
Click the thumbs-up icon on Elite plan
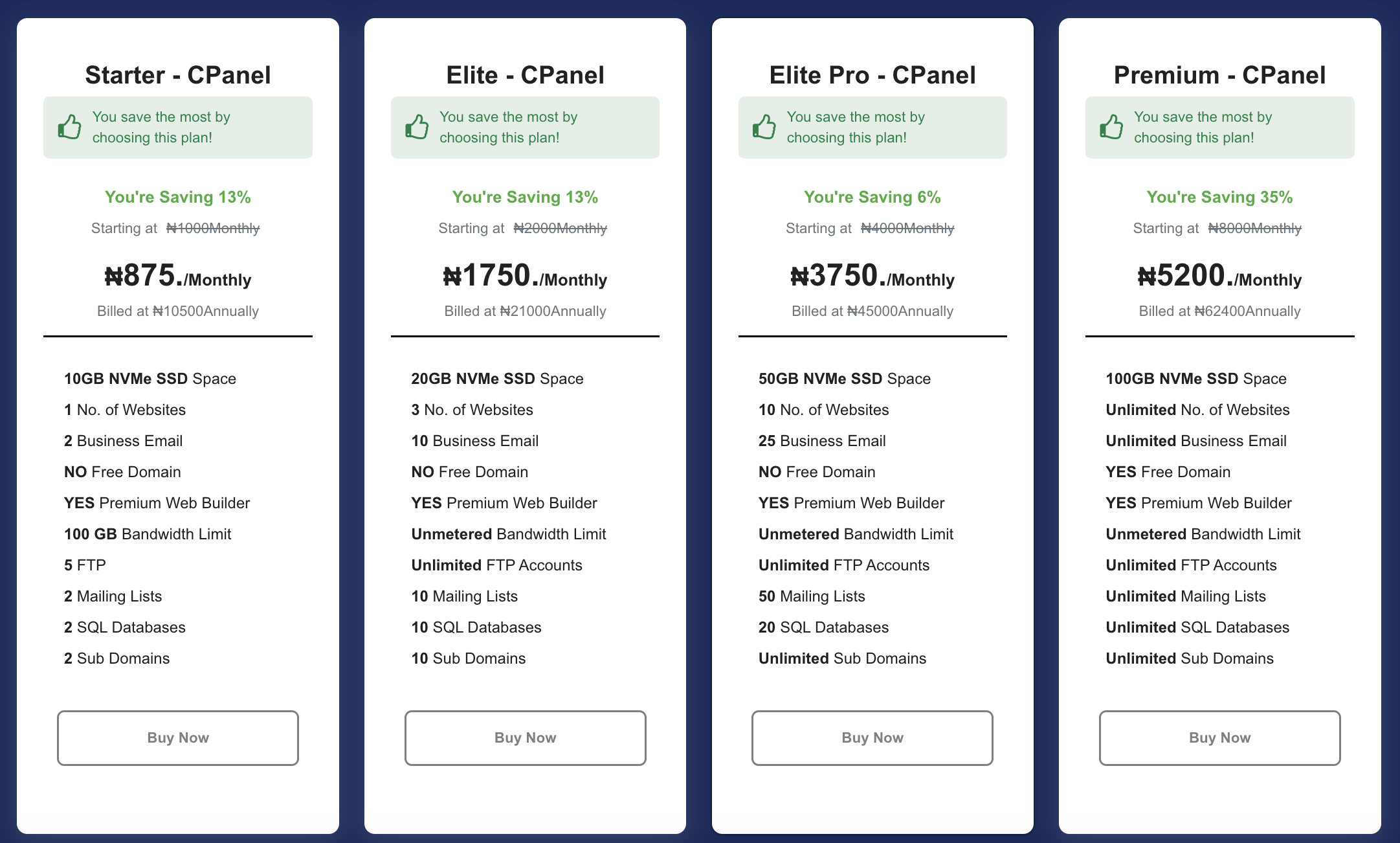tap(417, 126)
